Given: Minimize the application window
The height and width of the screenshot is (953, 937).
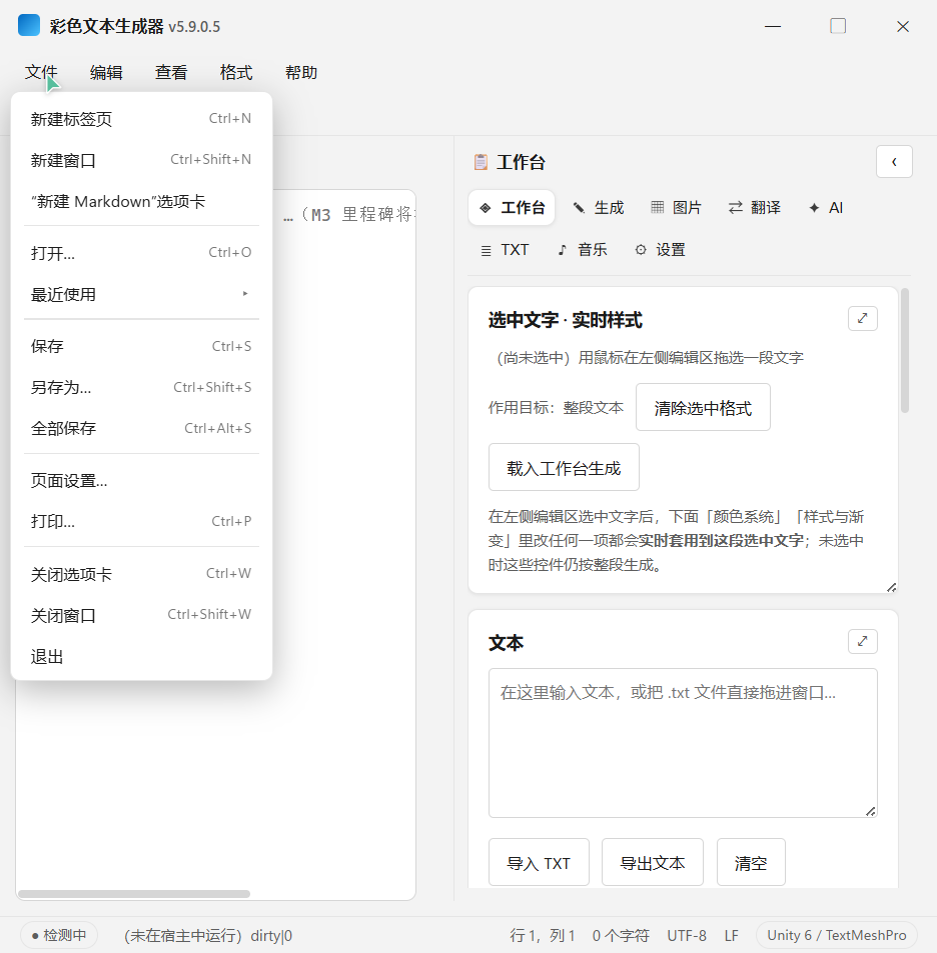Looking at the screenshot, I should click(x=773, y=26).
